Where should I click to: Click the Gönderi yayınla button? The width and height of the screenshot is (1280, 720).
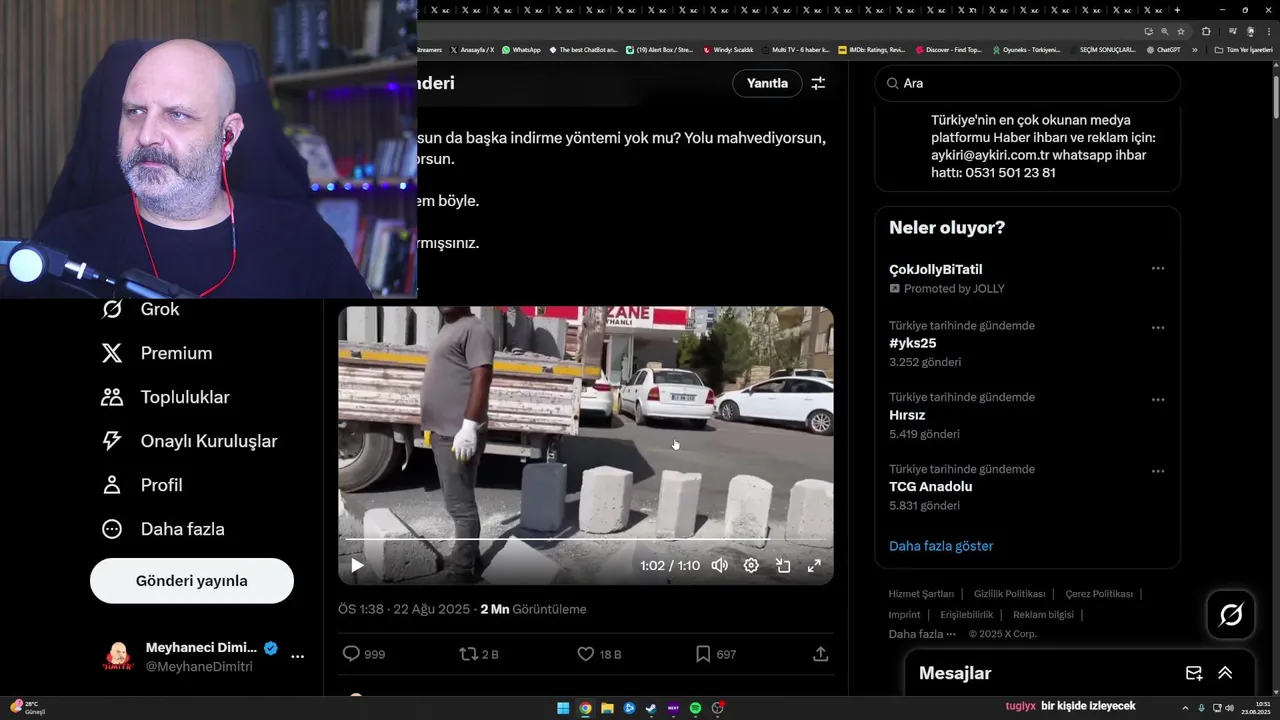tap(192, 581)
